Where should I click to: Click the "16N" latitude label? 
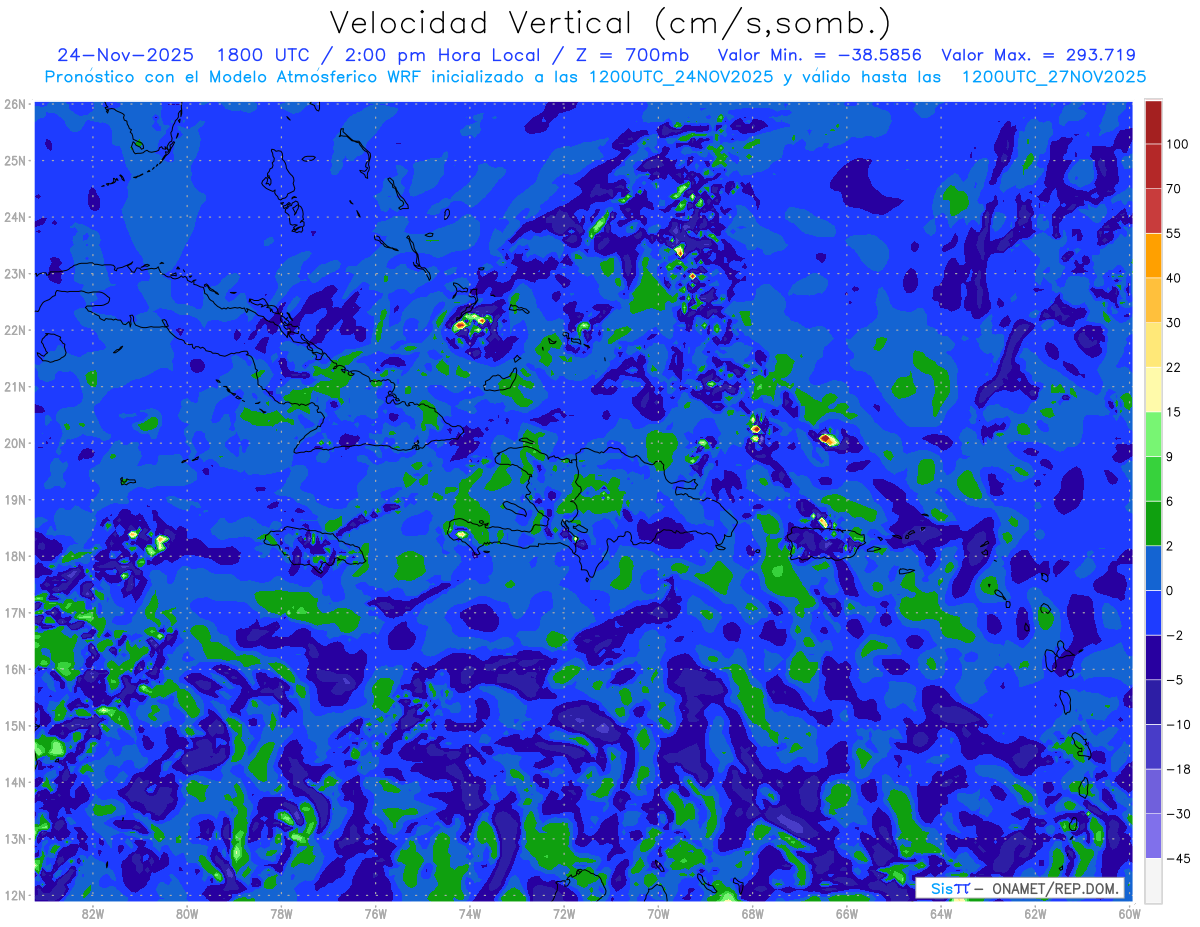click(14, 669)
